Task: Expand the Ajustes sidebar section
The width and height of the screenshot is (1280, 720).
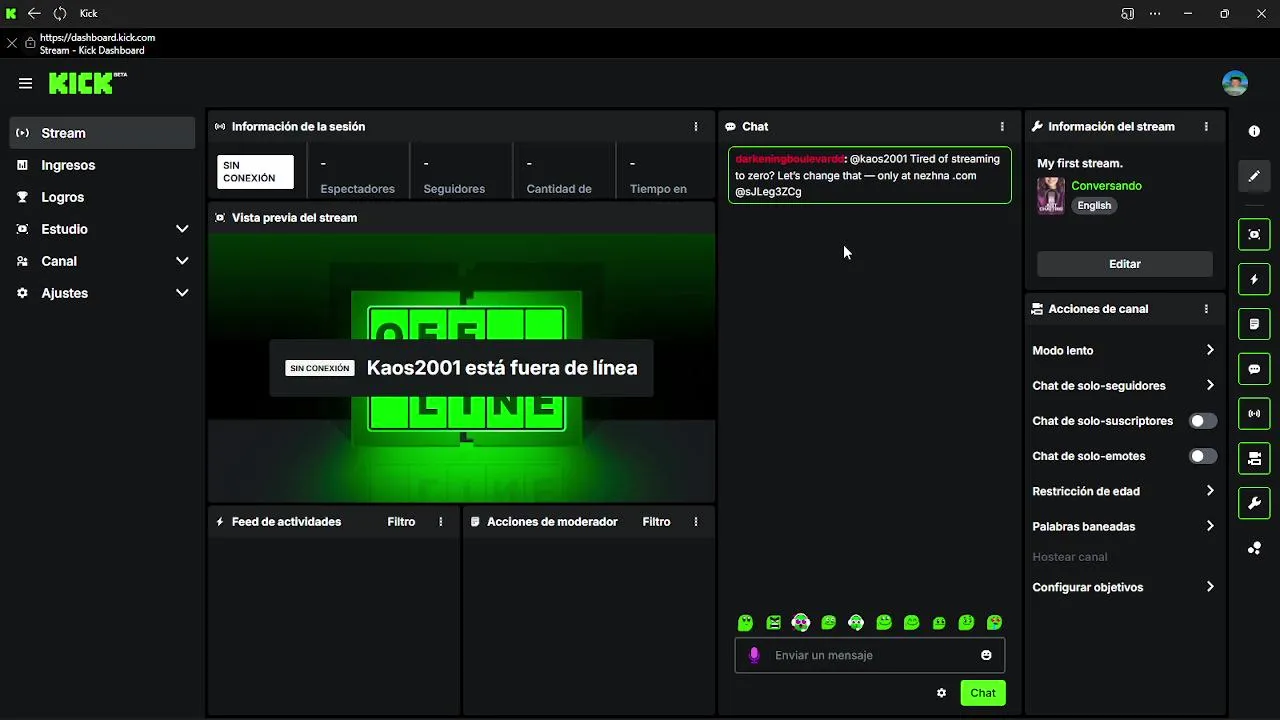Action: (102, 293)
